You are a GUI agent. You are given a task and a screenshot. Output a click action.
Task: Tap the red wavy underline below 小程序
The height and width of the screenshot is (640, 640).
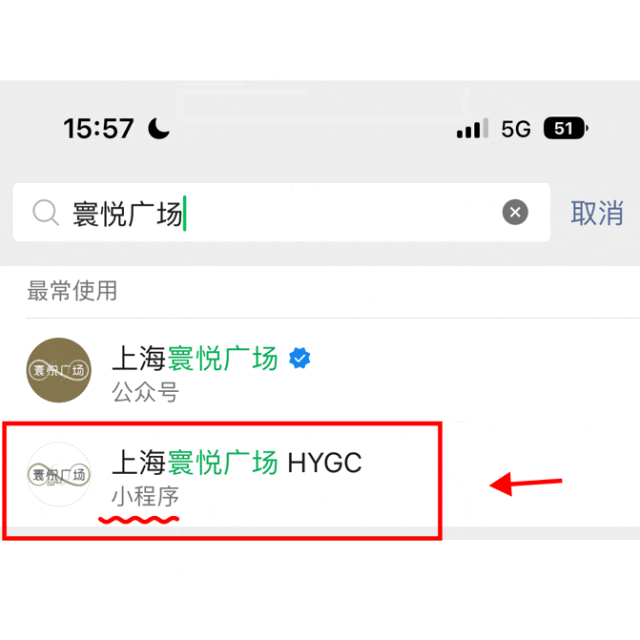point(139,520)
